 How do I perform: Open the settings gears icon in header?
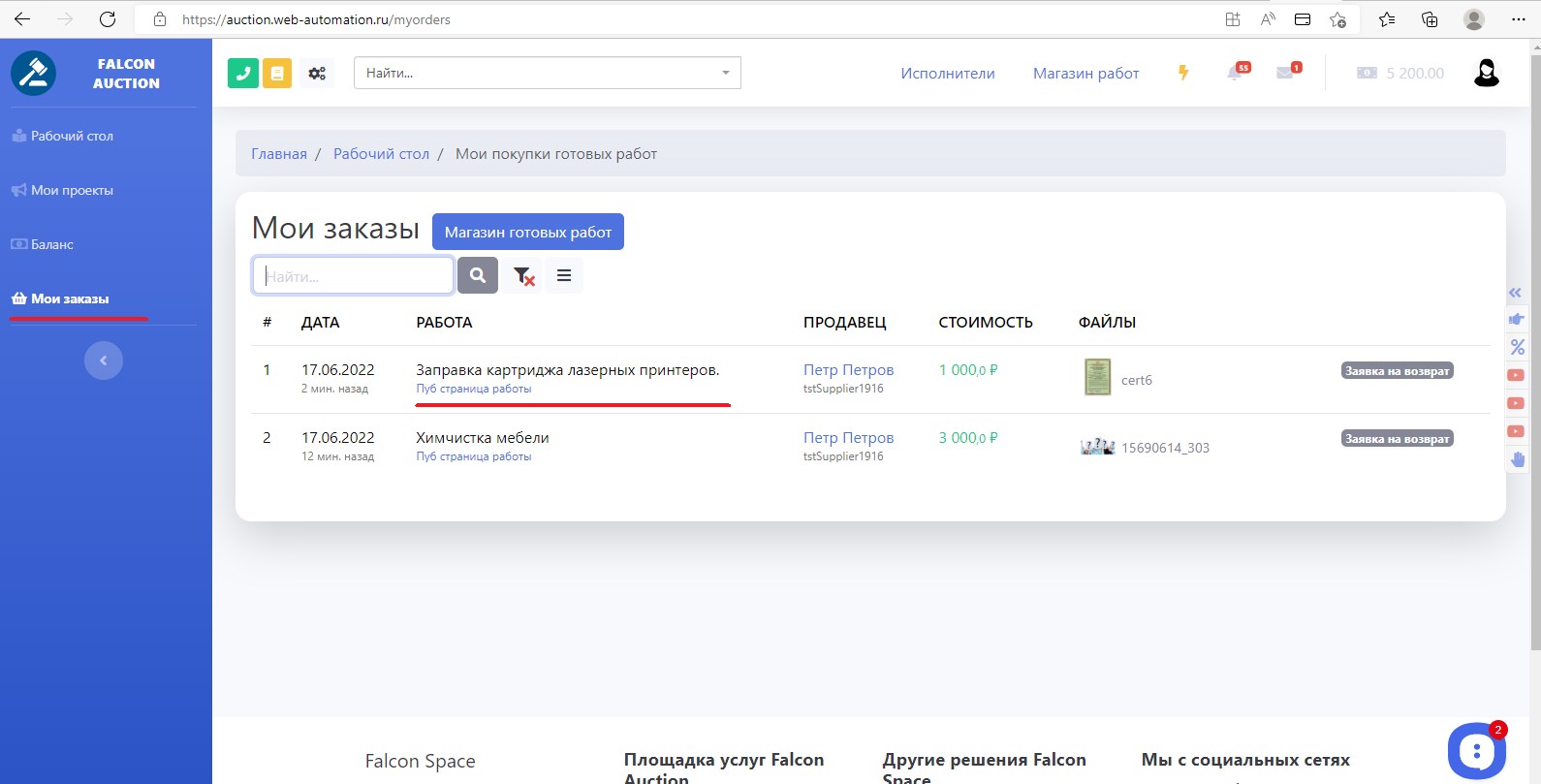point(317,73)
